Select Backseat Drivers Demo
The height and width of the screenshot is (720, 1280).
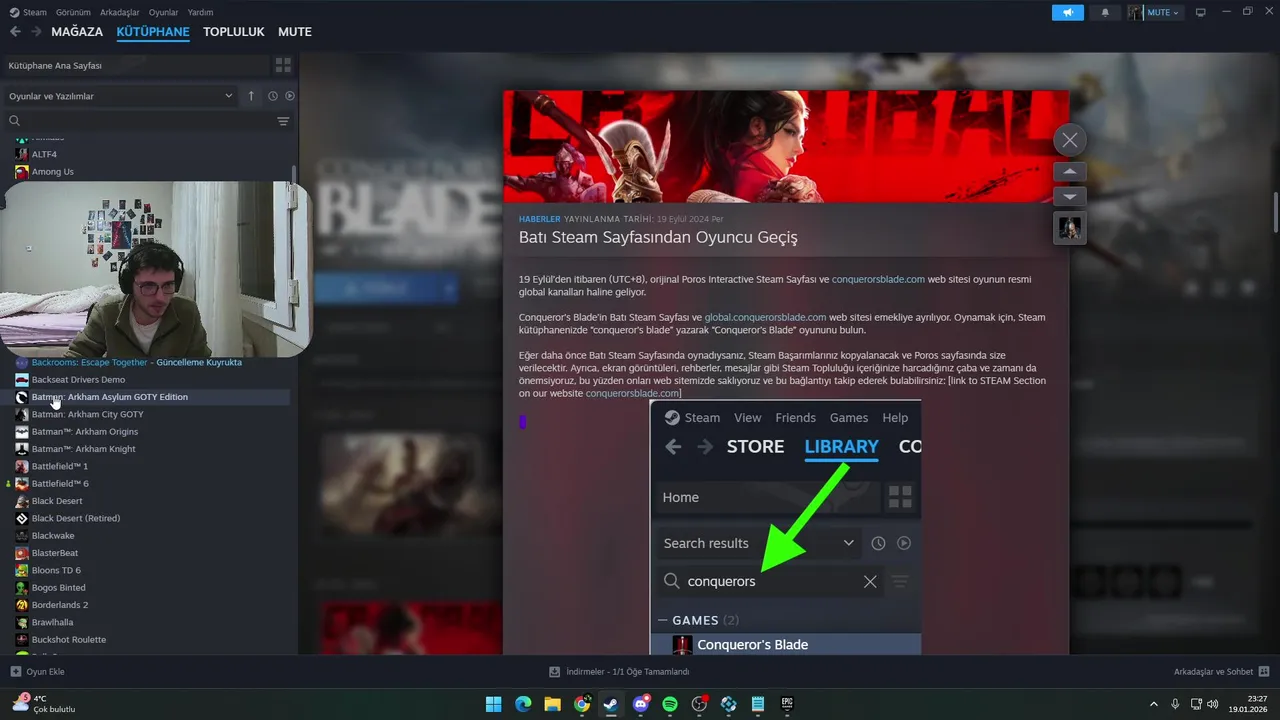coord(78,380)
